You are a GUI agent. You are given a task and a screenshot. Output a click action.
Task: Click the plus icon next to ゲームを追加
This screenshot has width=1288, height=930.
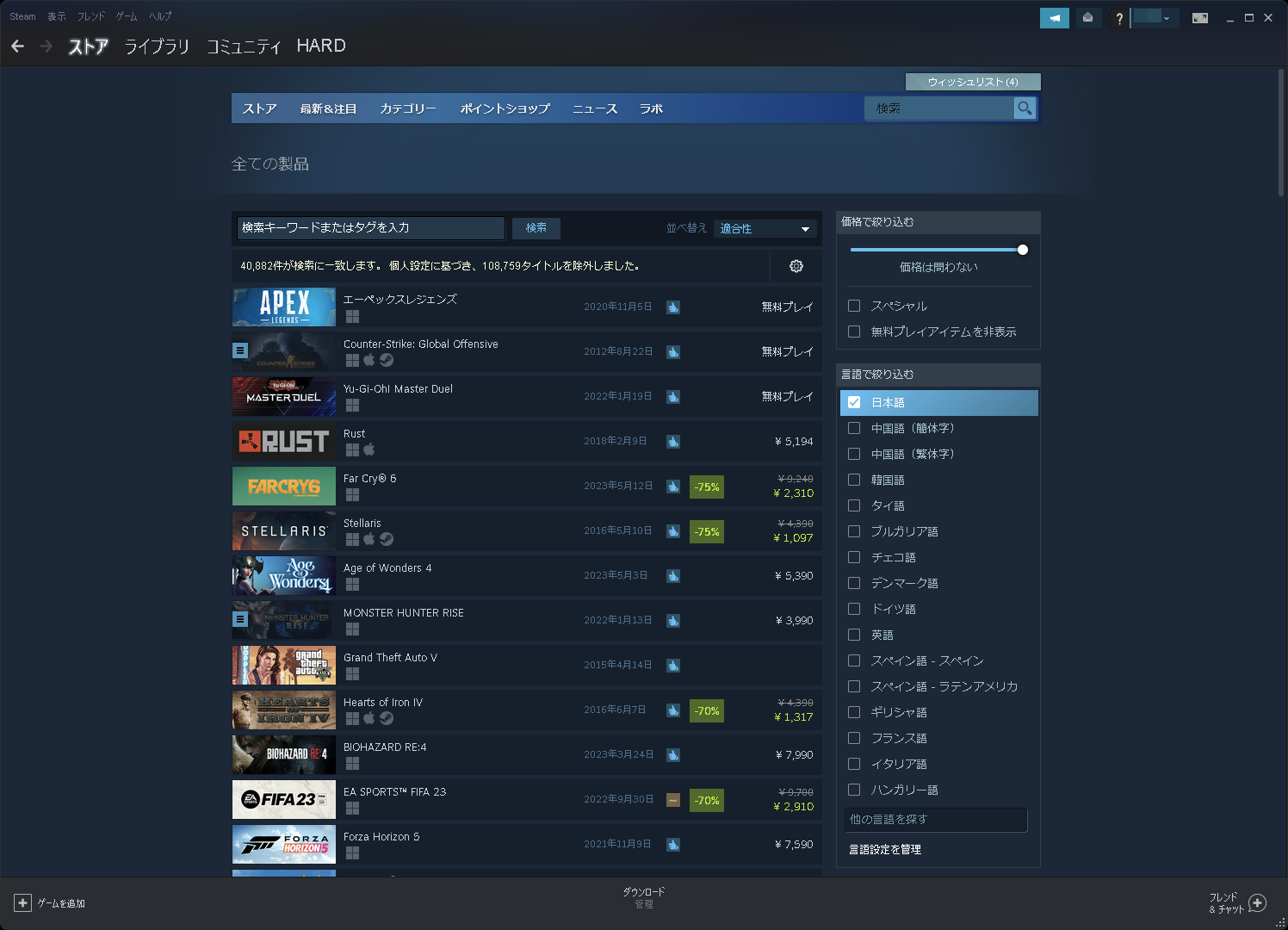pyautogui.click(x=23, y=902)
